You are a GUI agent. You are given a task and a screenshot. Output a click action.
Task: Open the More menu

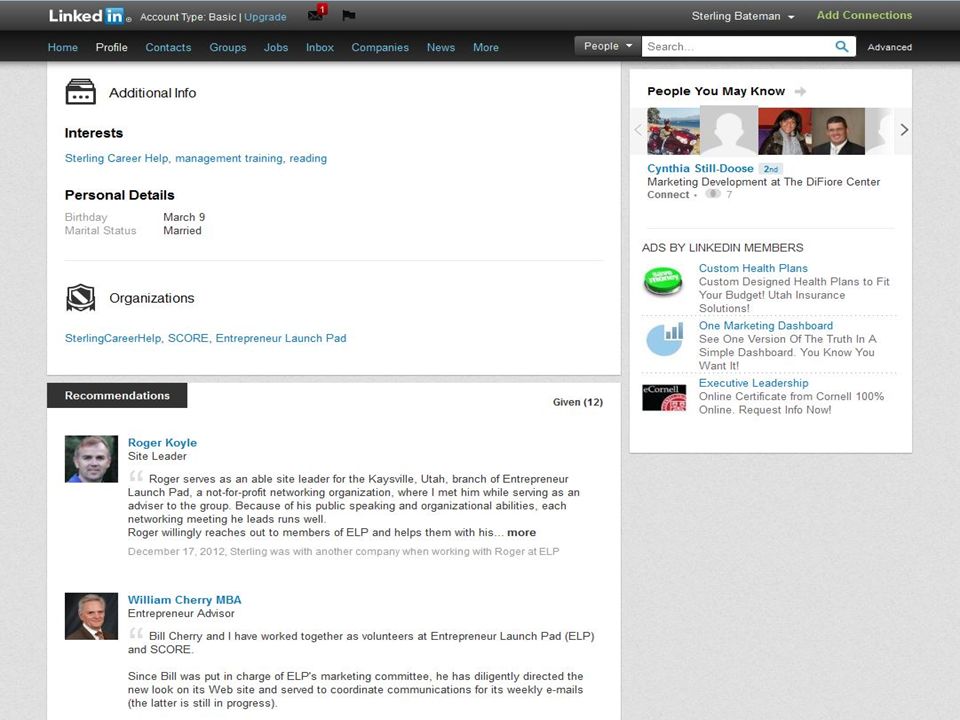pyautogui.click(x=486, y=47)
